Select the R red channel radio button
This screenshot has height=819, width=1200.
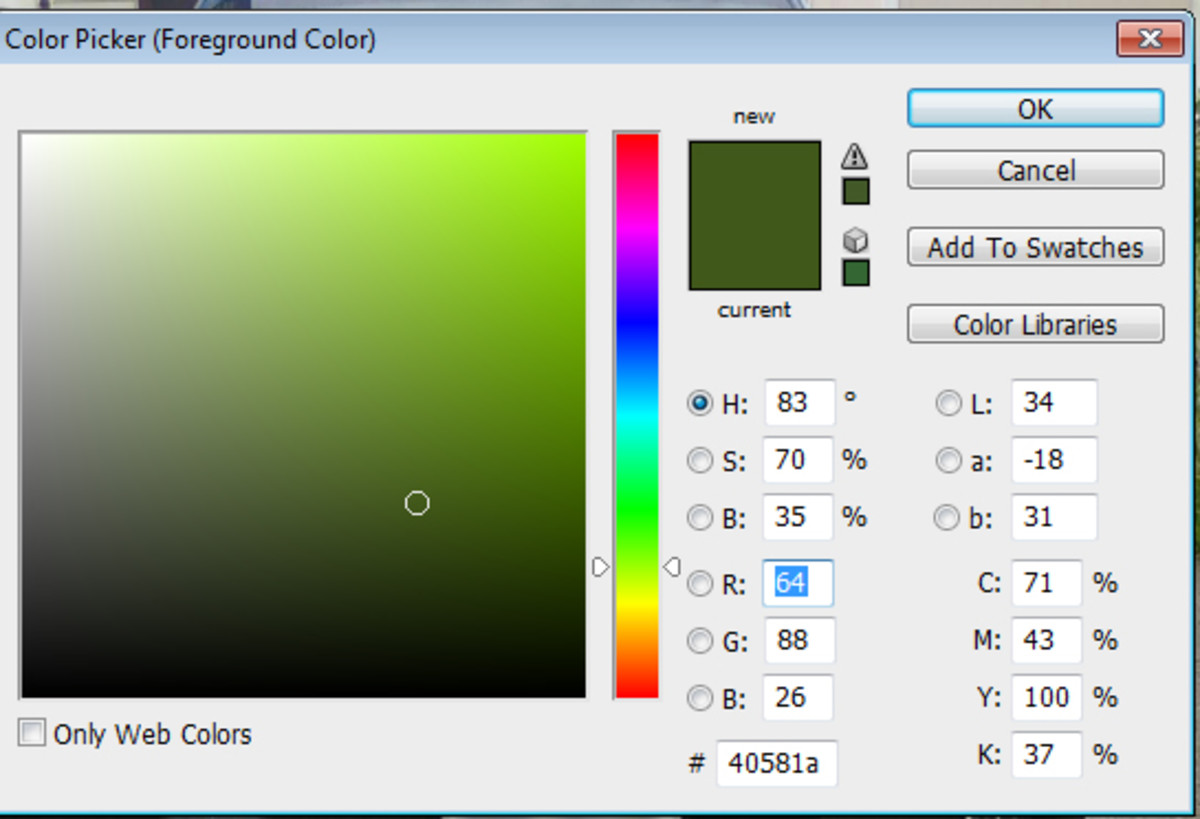coord(700,584)
